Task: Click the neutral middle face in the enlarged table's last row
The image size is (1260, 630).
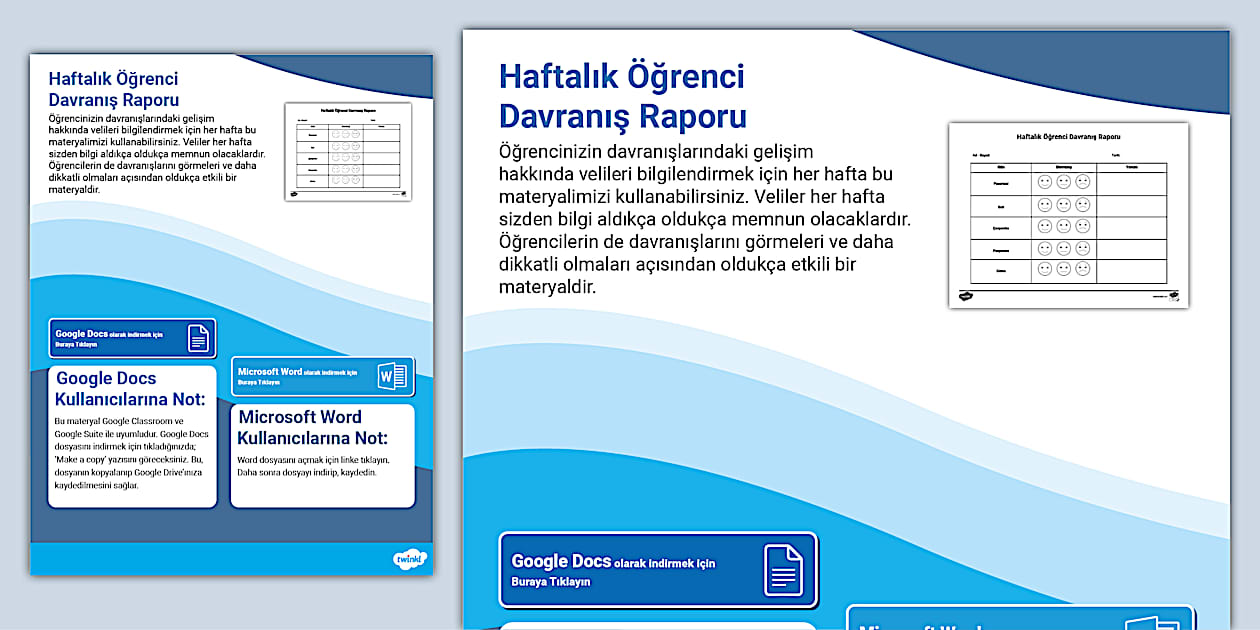Action: point(1064,270)
